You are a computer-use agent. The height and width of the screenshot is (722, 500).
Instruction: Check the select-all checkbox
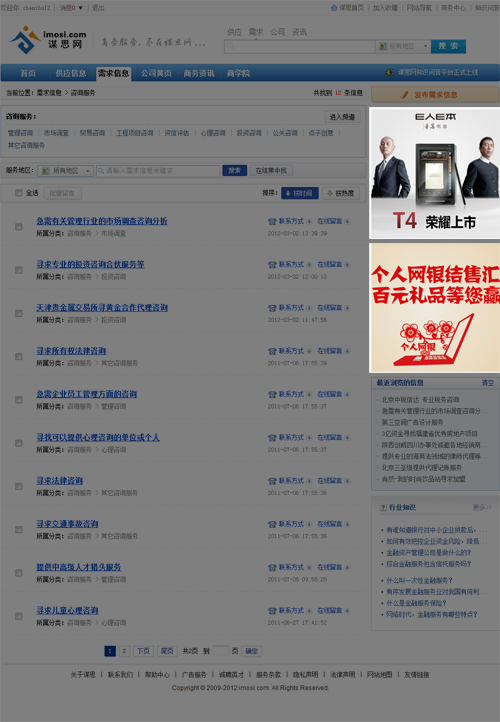pos(18,193)
